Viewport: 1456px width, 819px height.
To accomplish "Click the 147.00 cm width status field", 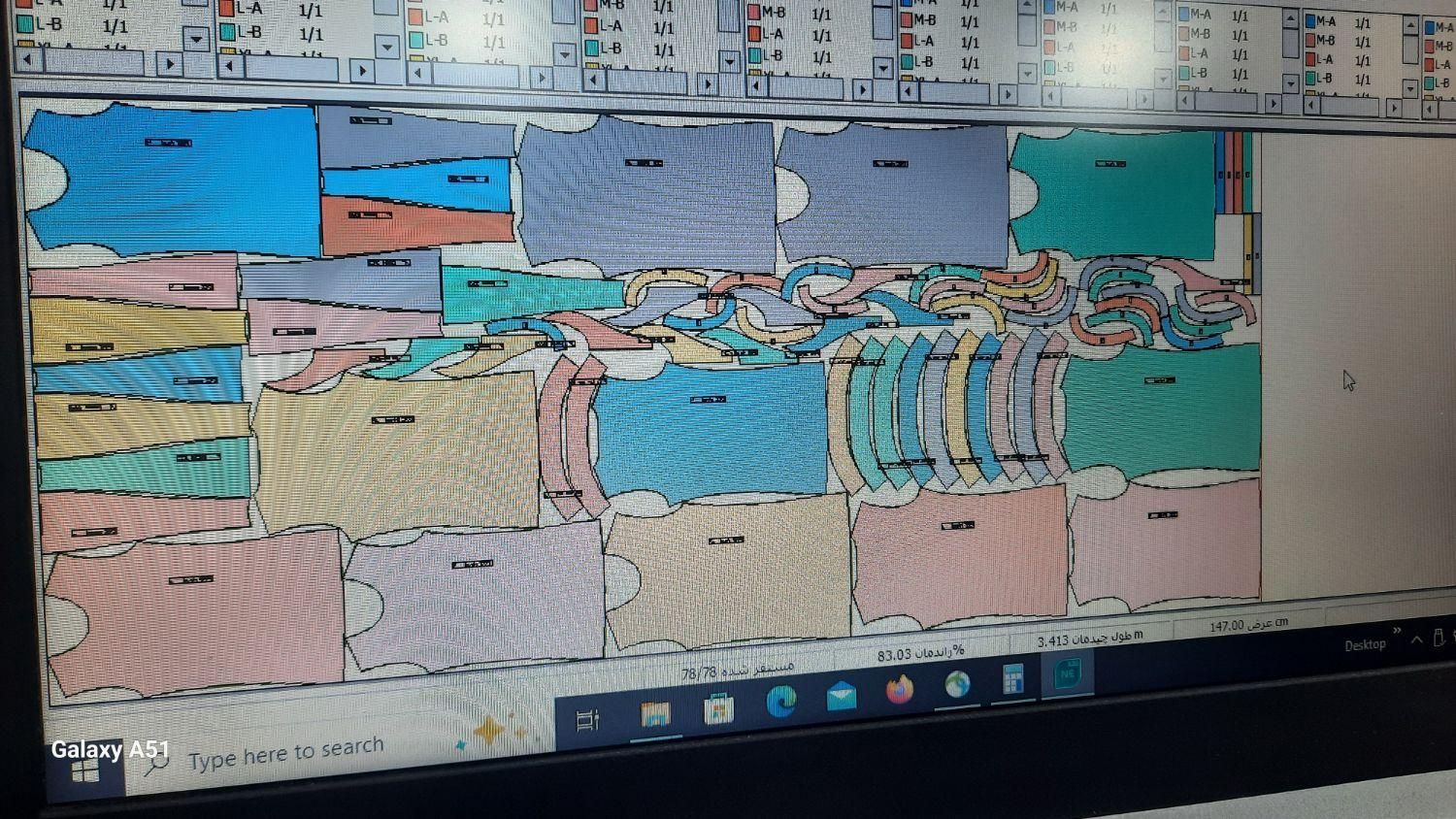I will tap(1248, 625).
